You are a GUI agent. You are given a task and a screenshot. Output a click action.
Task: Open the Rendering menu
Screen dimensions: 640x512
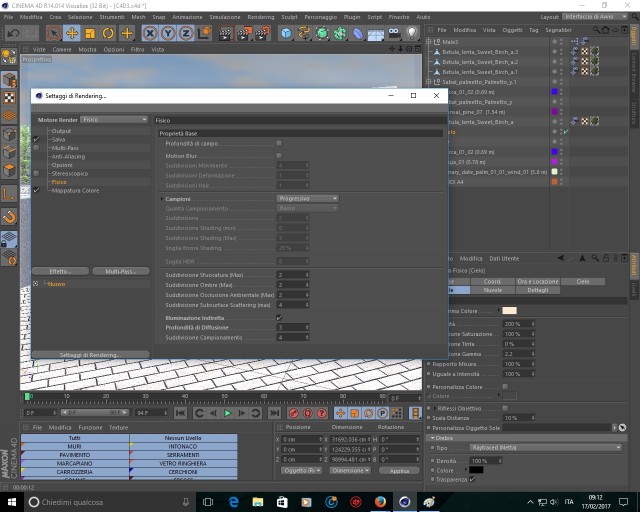click(x=261, y=17)
